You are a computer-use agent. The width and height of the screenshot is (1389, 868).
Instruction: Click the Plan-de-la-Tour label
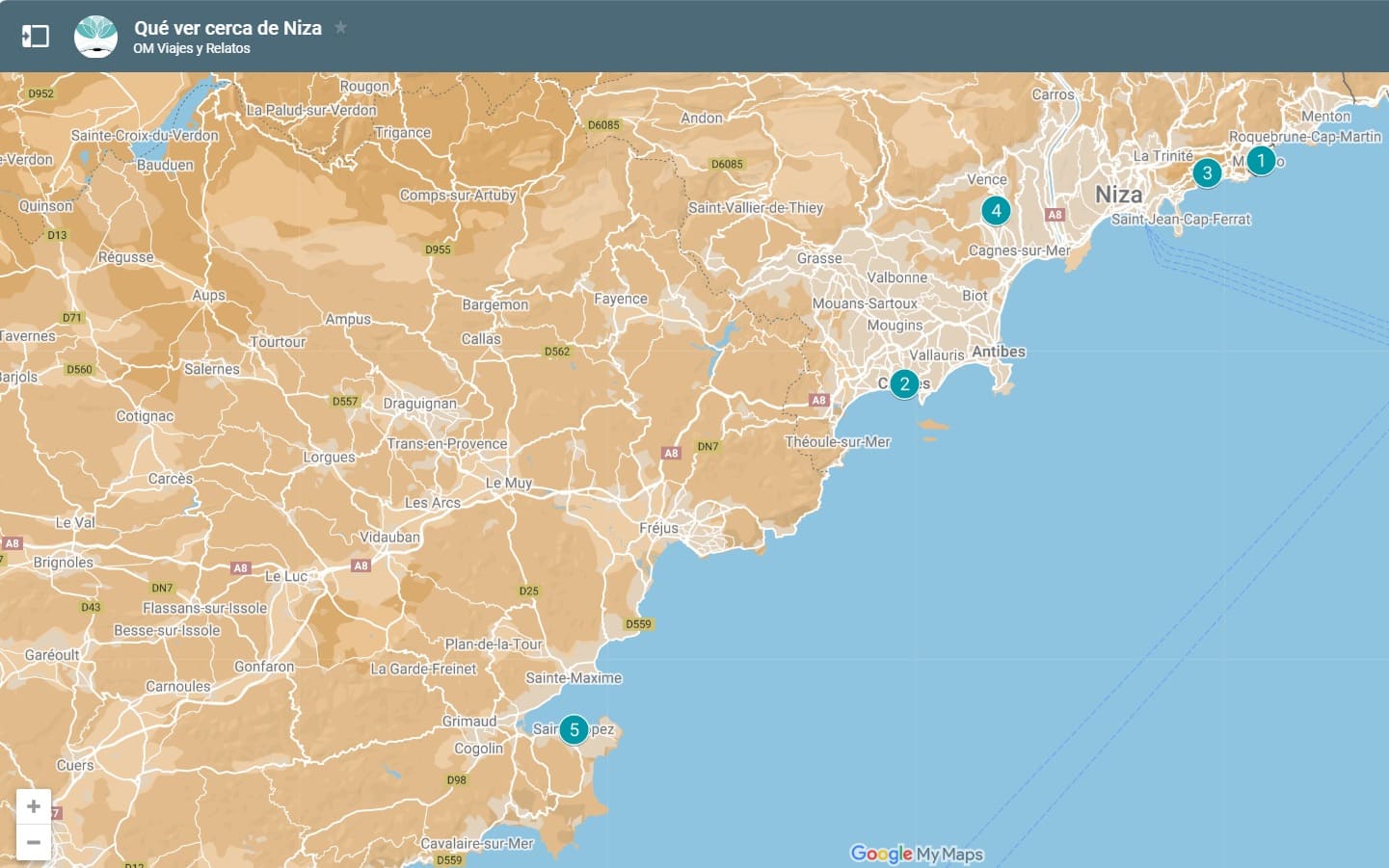tap(494, 644)
